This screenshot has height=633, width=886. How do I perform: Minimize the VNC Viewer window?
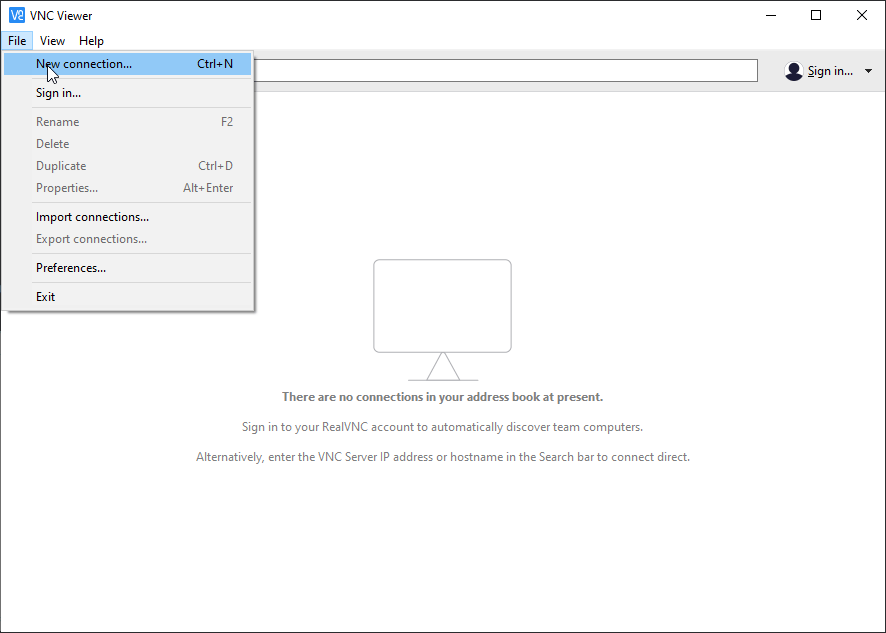pyautogui.click(x=771, y=15)
